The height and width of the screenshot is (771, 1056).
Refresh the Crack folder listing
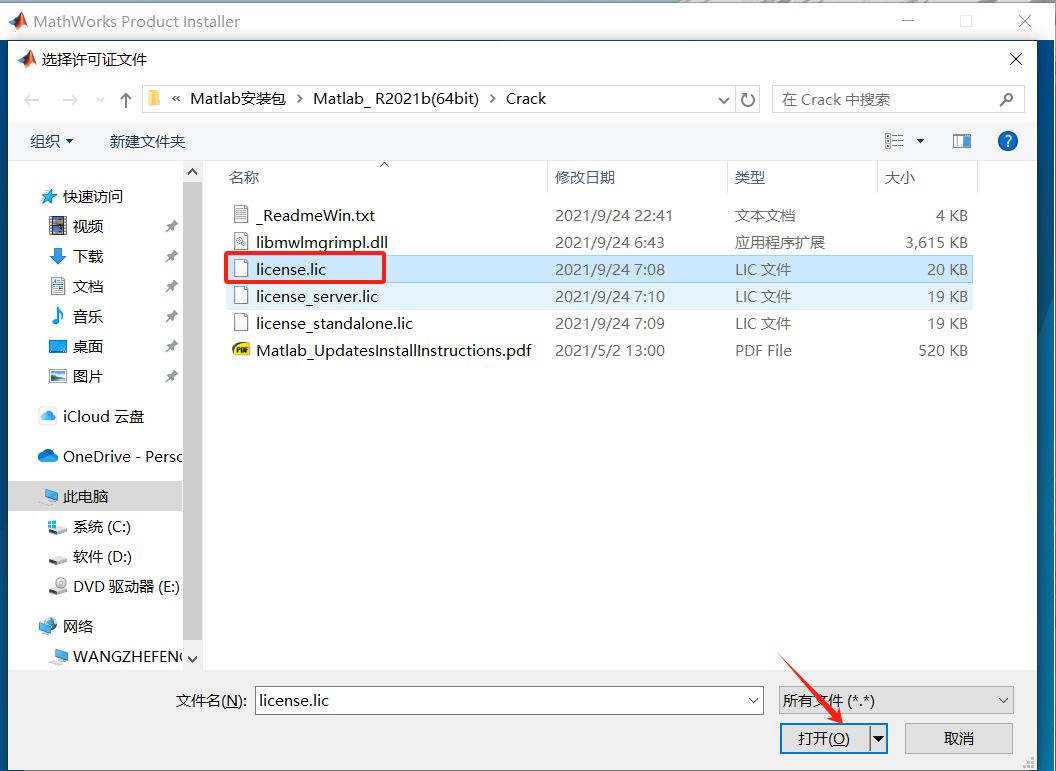[x=748, y=100]
